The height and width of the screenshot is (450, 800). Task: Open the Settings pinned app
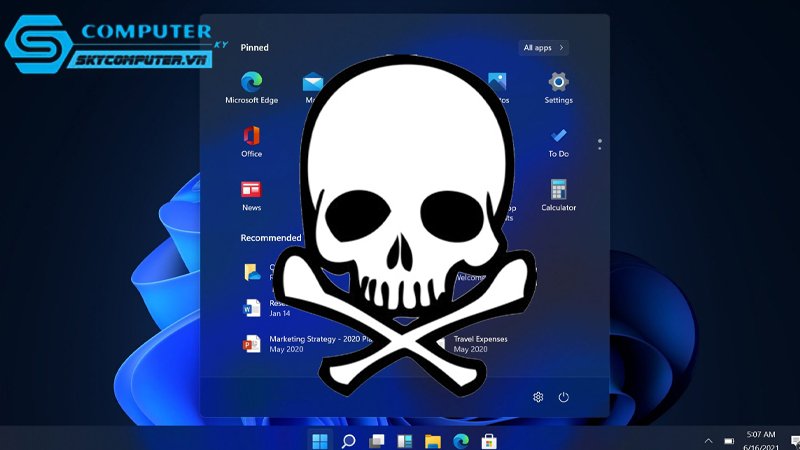coord(558,87)
